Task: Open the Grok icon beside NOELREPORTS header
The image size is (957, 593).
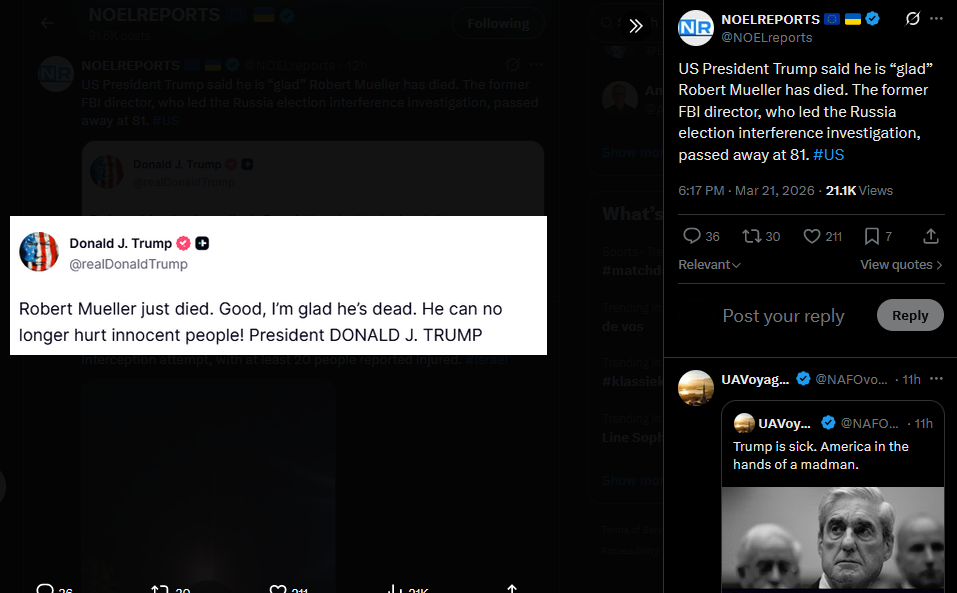Action: coord(912,19)
